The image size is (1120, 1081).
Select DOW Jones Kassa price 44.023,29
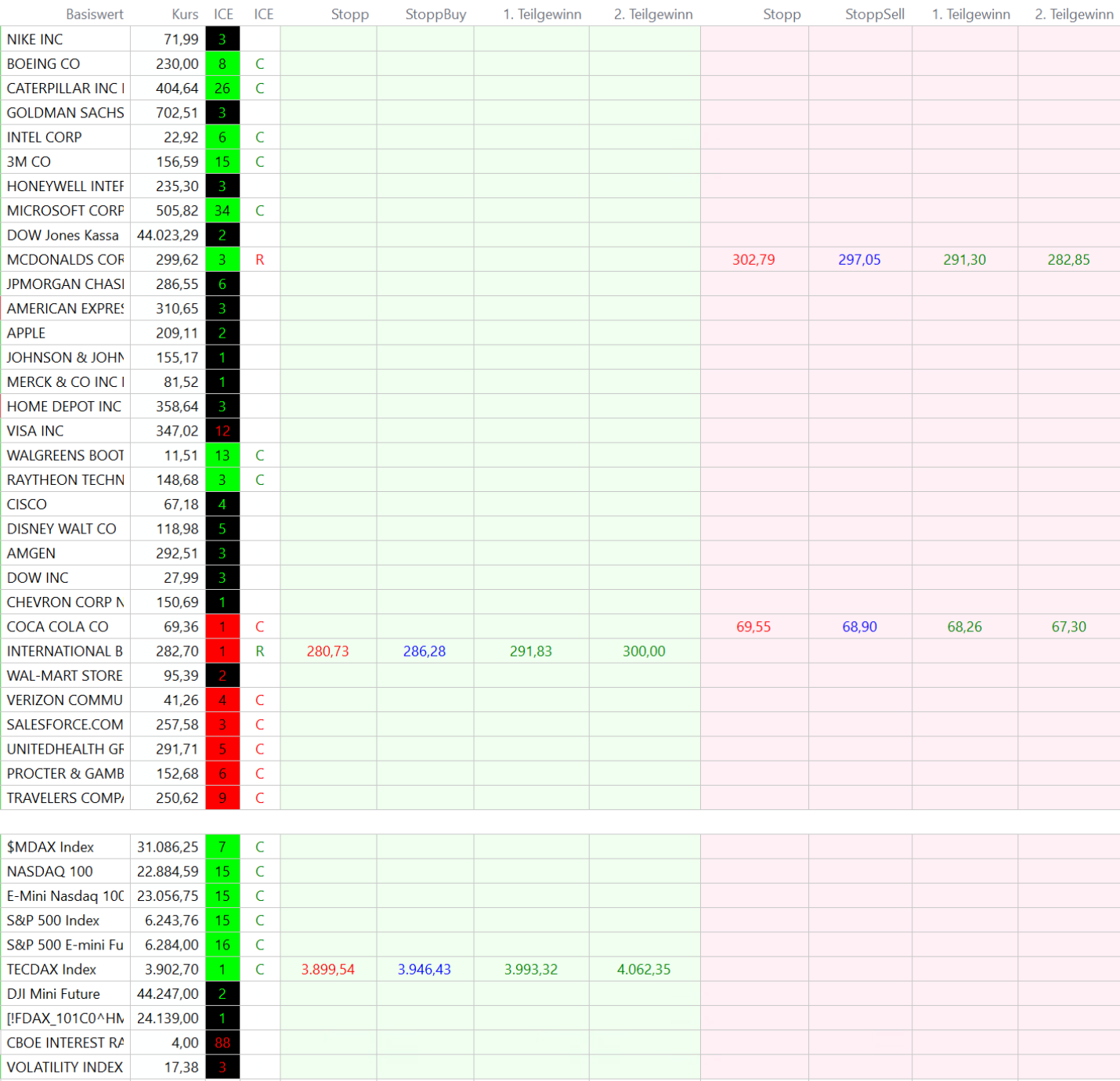pyautogui.click(x=168, y=235)
